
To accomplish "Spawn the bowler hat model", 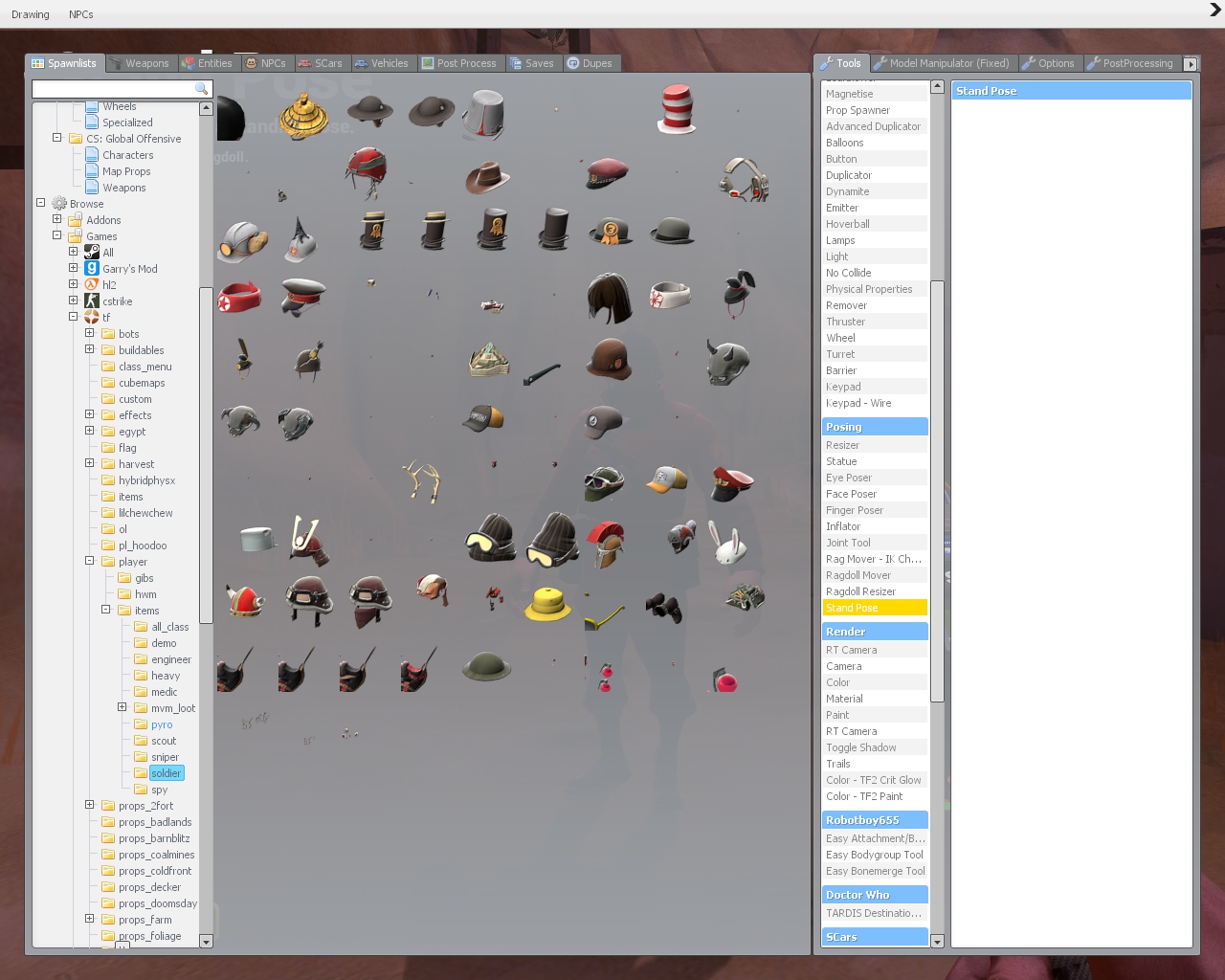I will pyautogui.click(x=672, y=231).
